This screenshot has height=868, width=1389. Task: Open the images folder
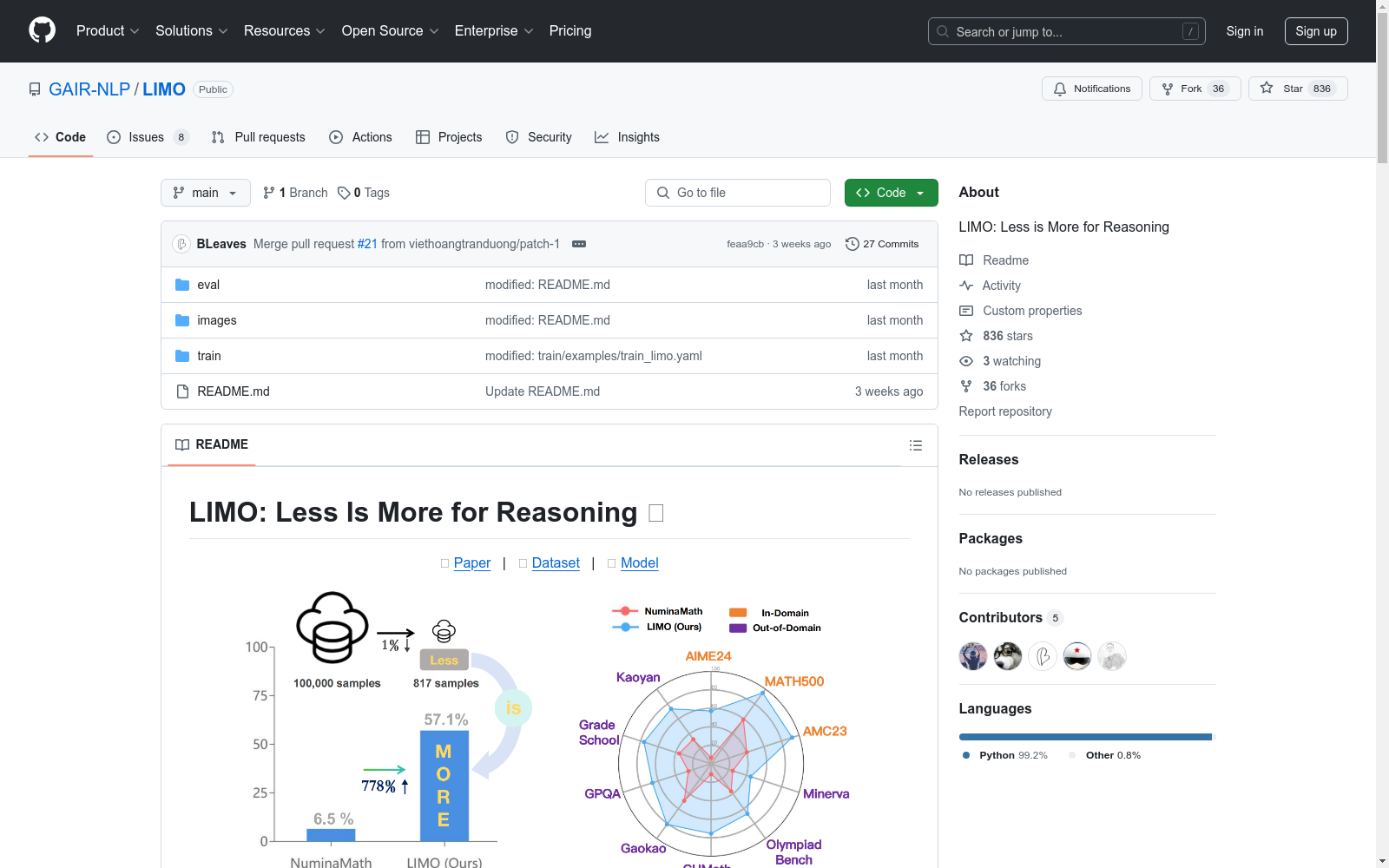(217, 320)
